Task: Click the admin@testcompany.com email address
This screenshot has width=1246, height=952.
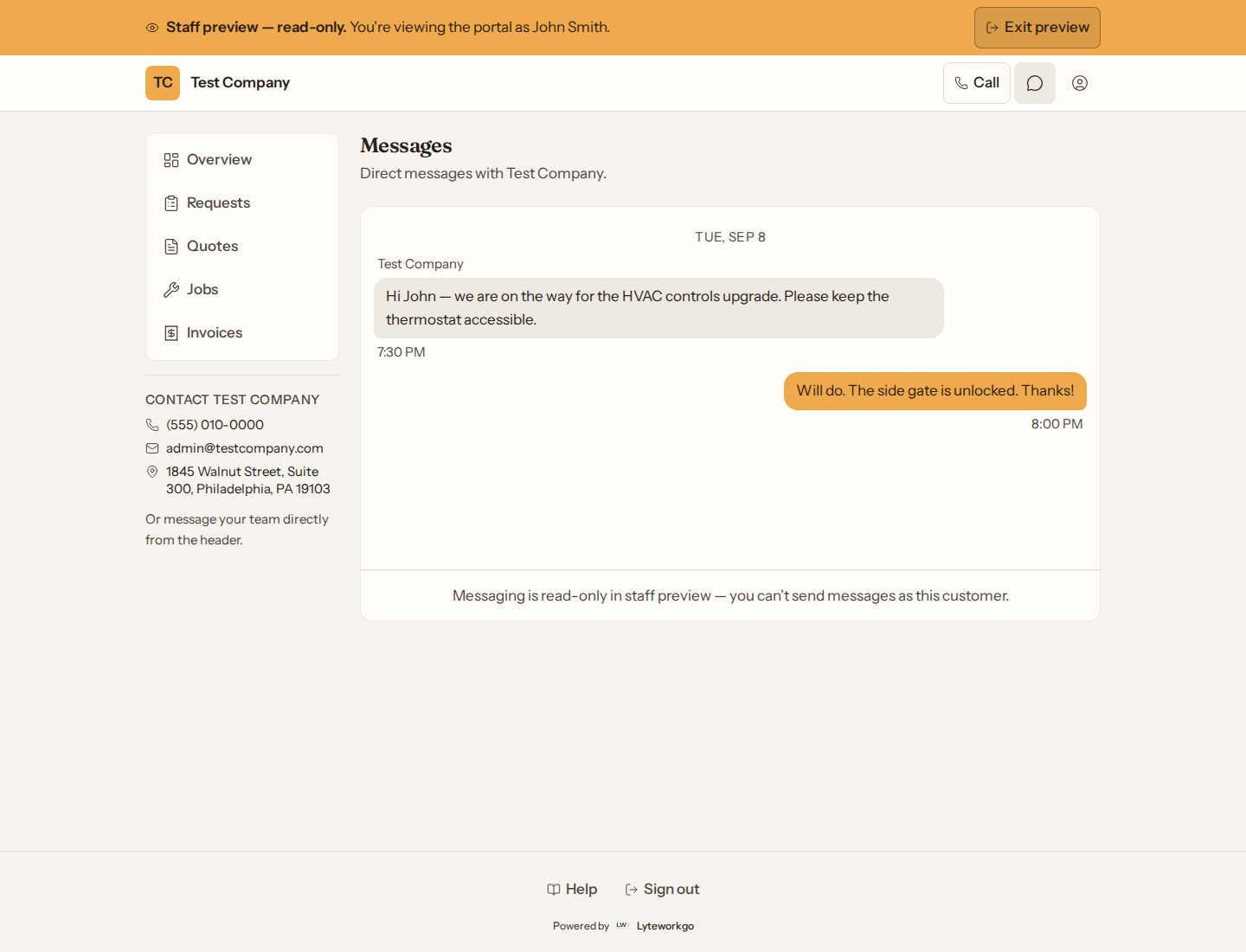Action: click(x=245, y=448)
